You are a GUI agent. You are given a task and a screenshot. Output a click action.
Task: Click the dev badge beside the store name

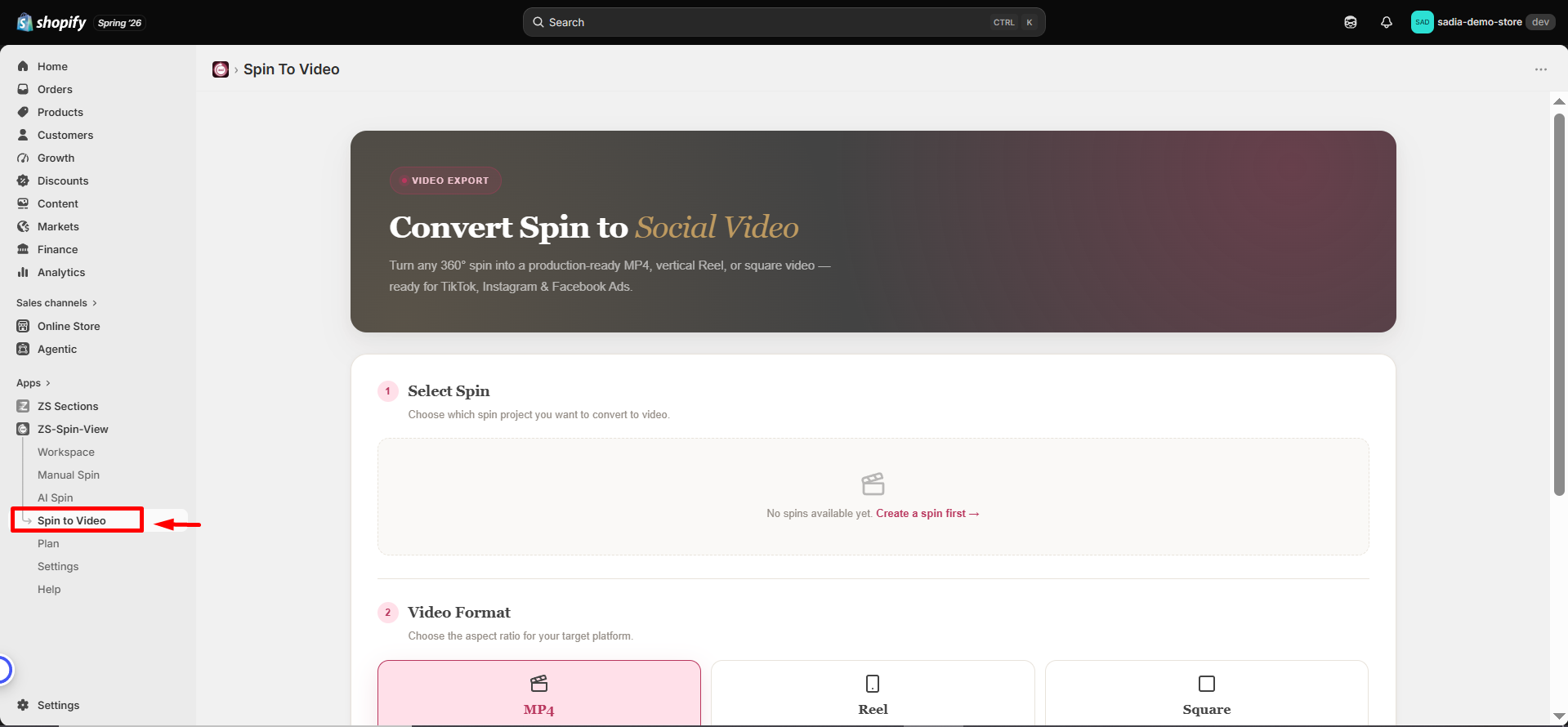(1540, 22)
